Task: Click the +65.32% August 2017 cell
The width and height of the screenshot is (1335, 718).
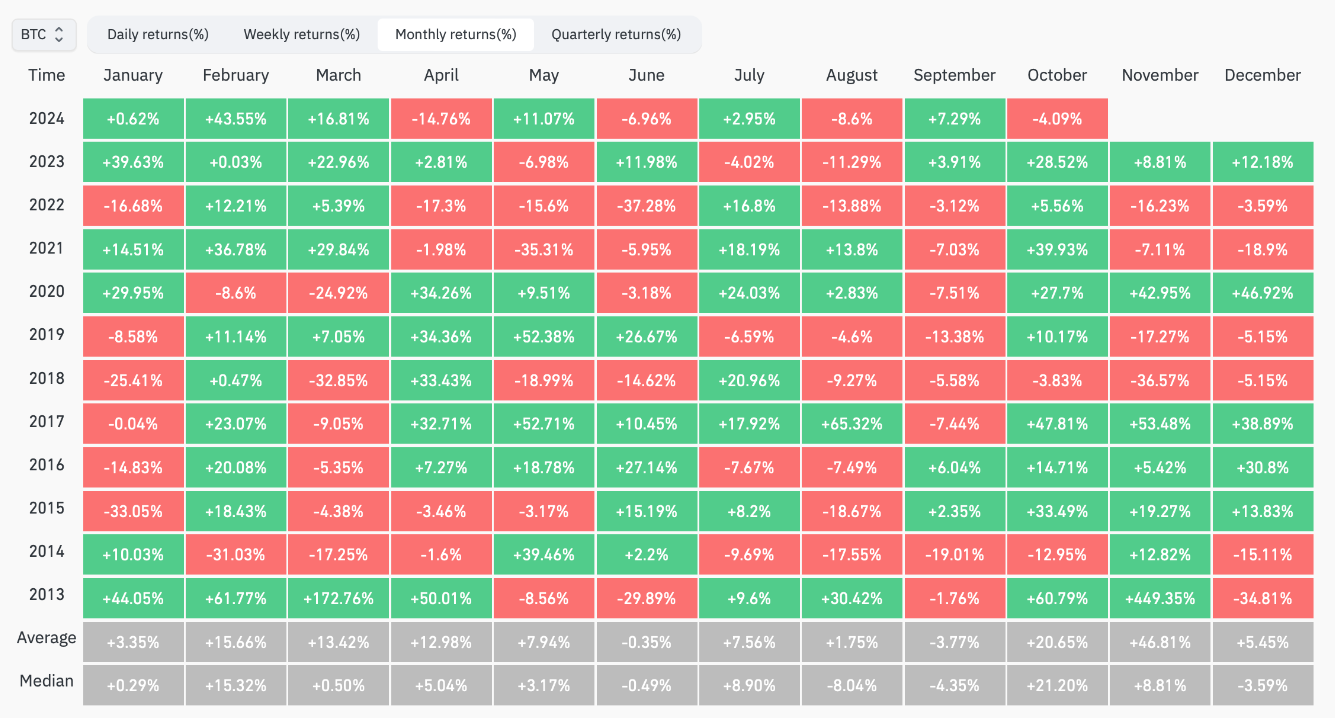Action: coord(852,422)
